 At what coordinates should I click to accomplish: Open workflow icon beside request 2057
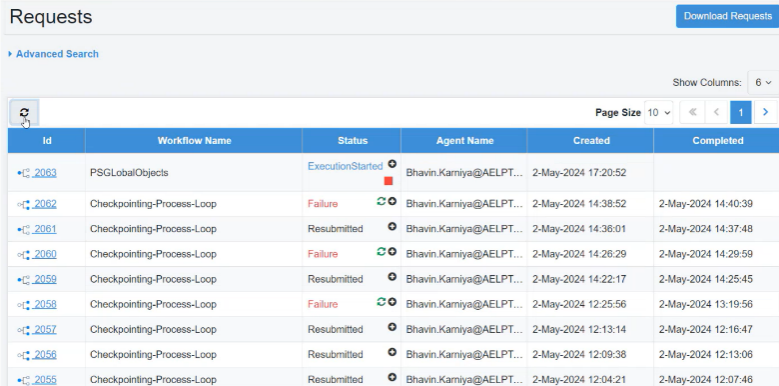[24, 329]
